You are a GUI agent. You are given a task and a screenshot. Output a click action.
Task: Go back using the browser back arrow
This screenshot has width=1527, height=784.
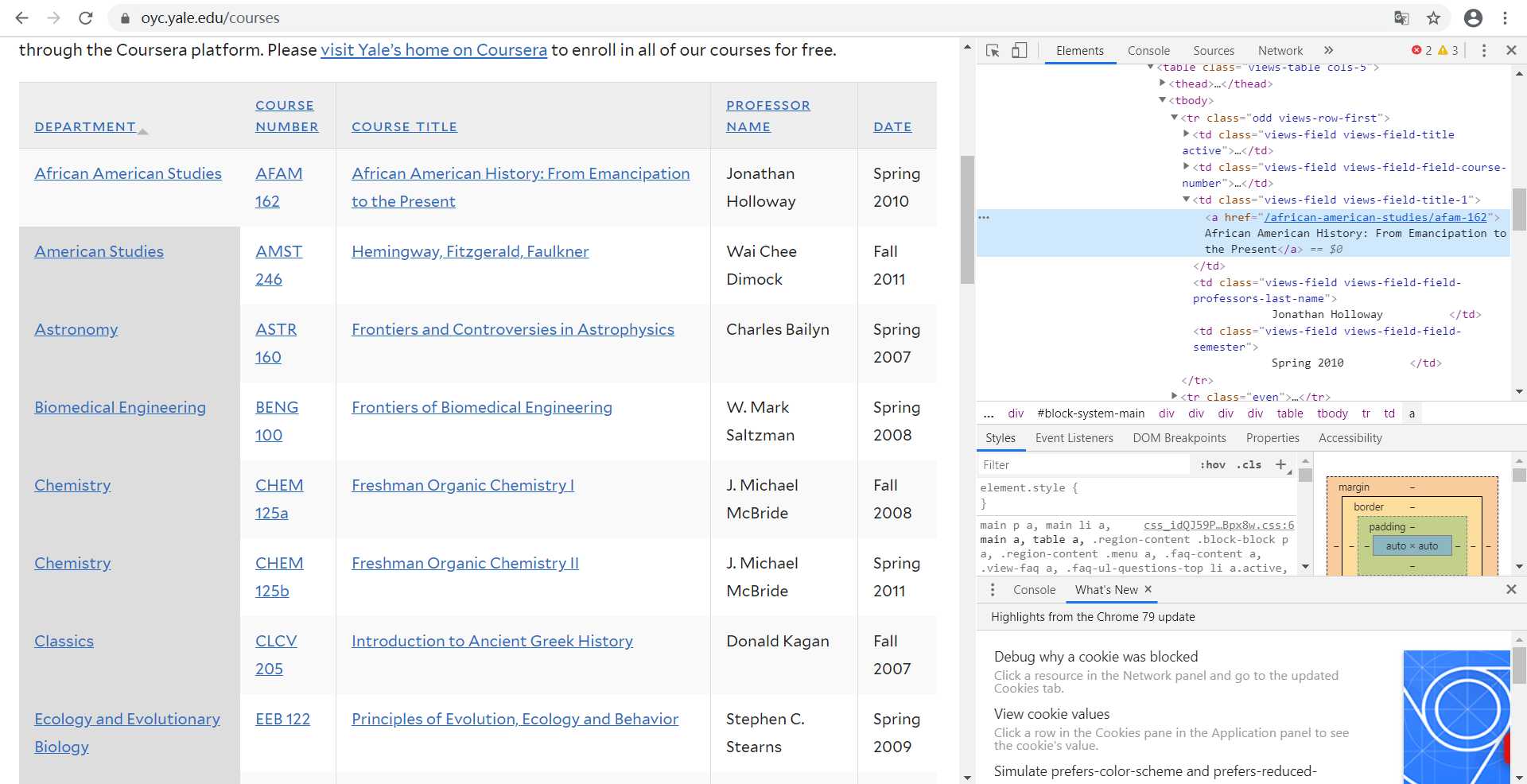pos(21,17)
